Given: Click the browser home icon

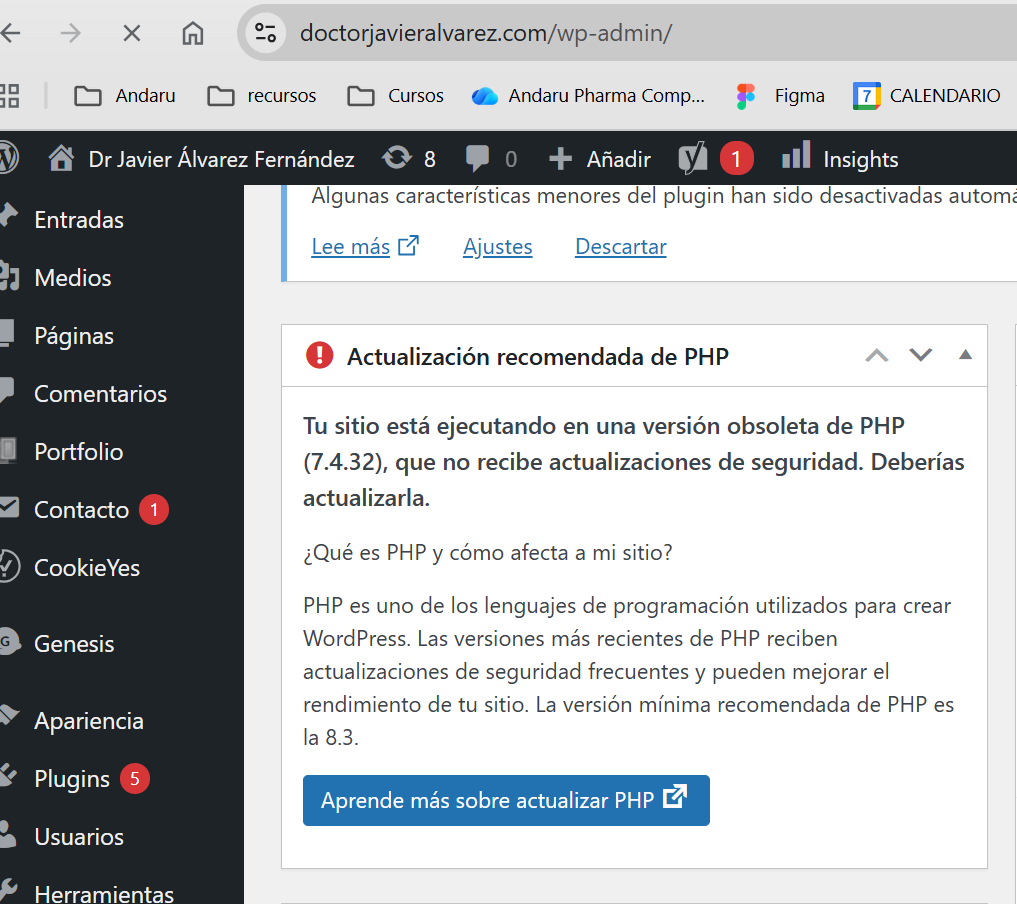Looking at the screenshot, I should [x=192, y=33].
